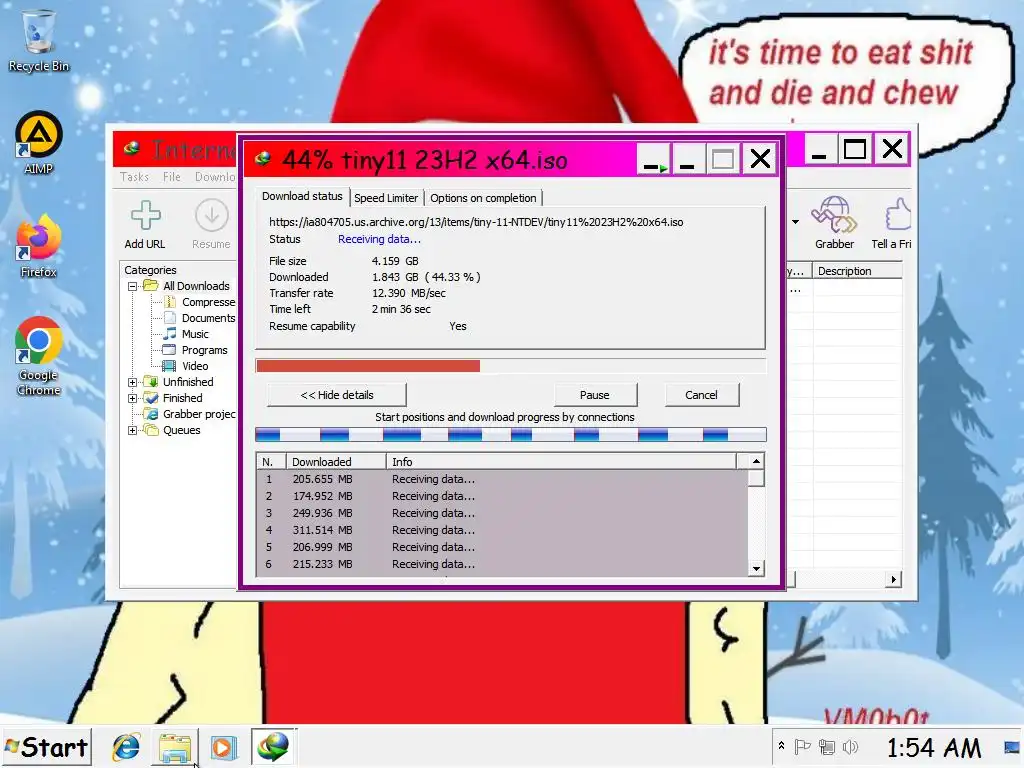This screenshot has width=1024, height=768.
Task: Launch AIMP from the desktop
Action: 39,143
